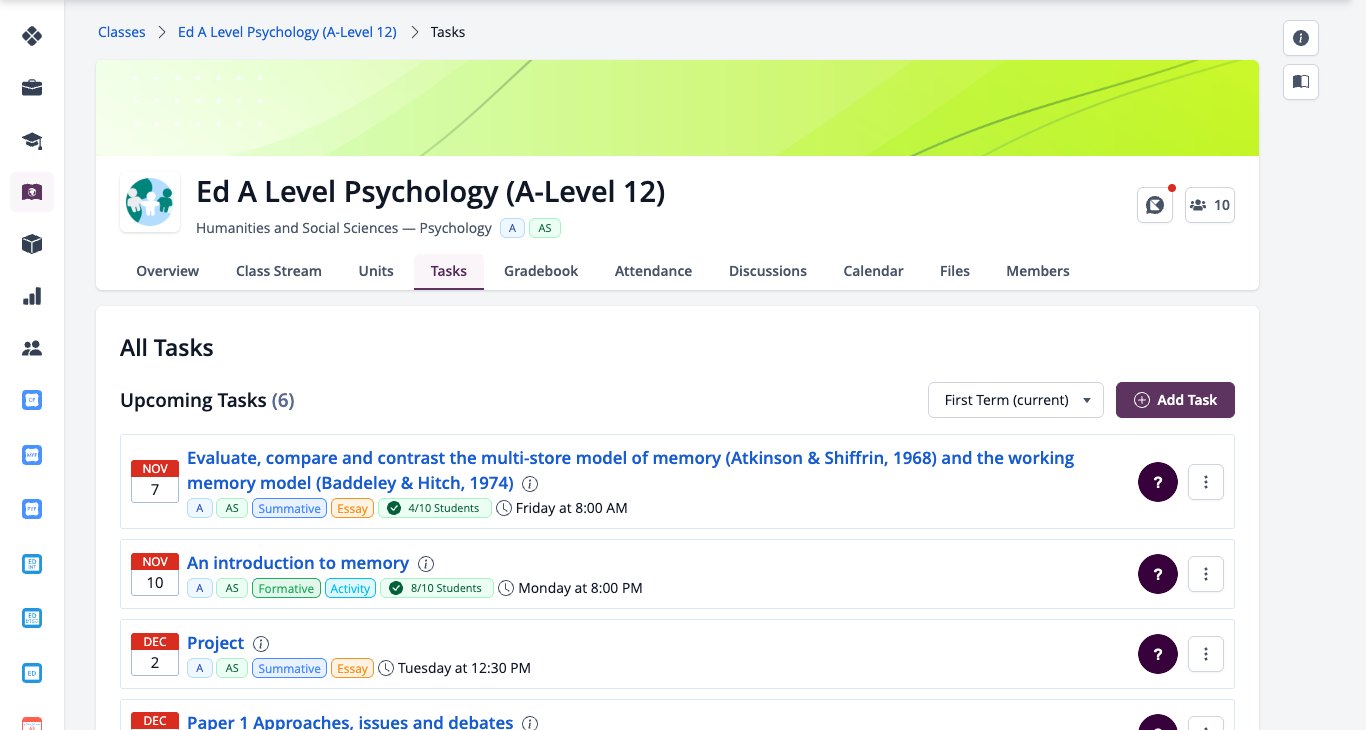1366x730 pixels.
Task: Open the briefcase icon in sidebar
Action: 32,88
